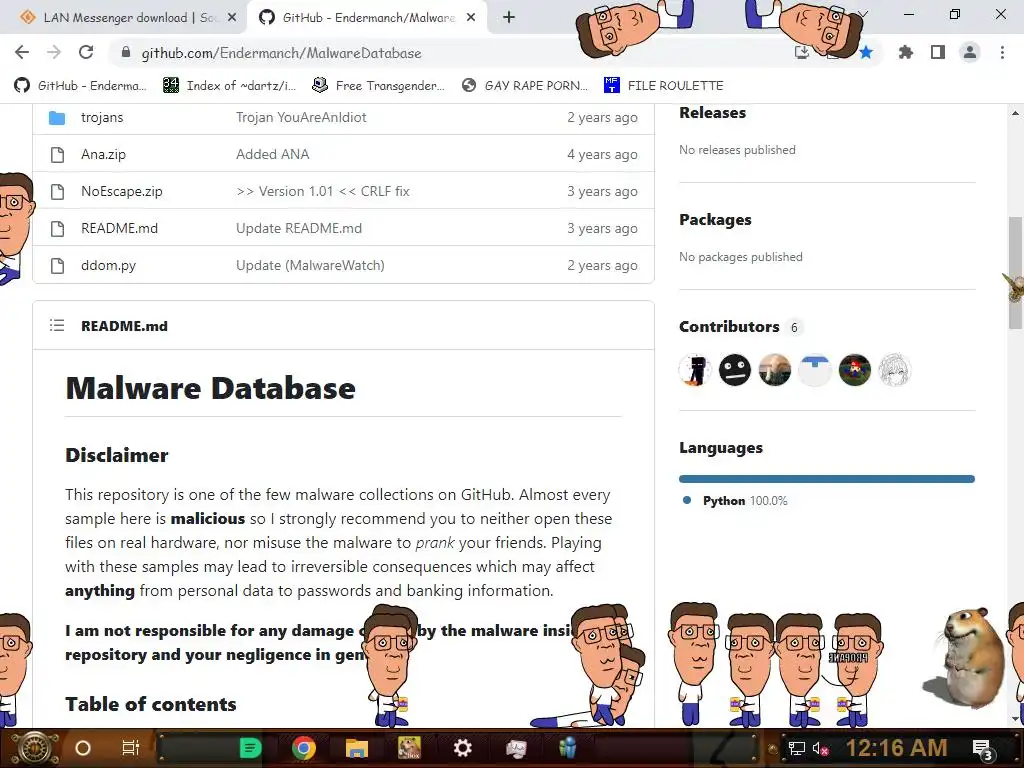Open the GitHub - Enderma... bookmark

[x=81, y=86]
